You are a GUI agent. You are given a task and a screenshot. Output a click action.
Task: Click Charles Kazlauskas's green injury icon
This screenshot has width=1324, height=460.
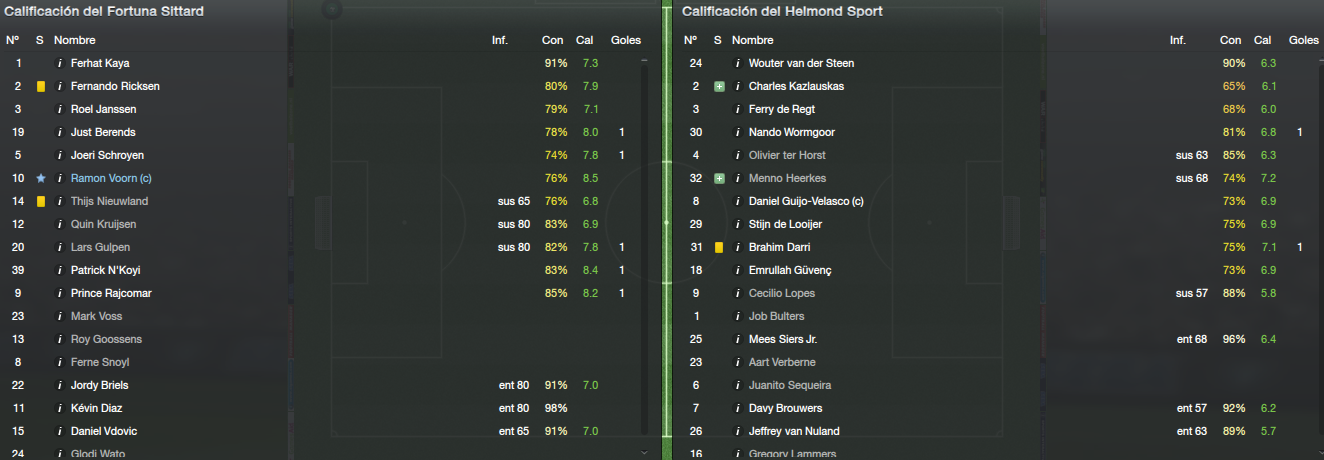tap(718, 86)
